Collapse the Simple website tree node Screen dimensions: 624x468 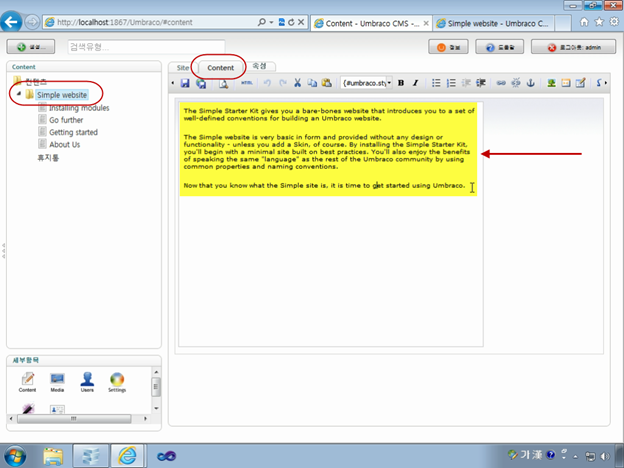tap(19, 94)
